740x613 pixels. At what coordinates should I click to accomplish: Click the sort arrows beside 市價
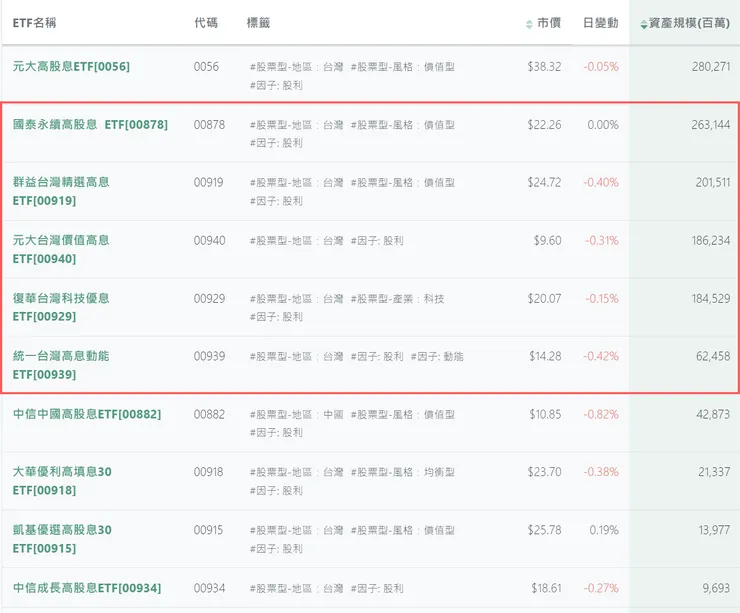[529, 23]
